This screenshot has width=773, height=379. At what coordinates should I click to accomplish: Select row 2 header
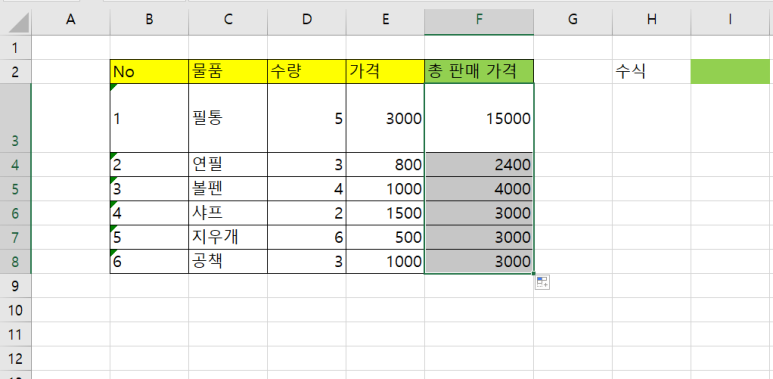[x=15, y=72]
